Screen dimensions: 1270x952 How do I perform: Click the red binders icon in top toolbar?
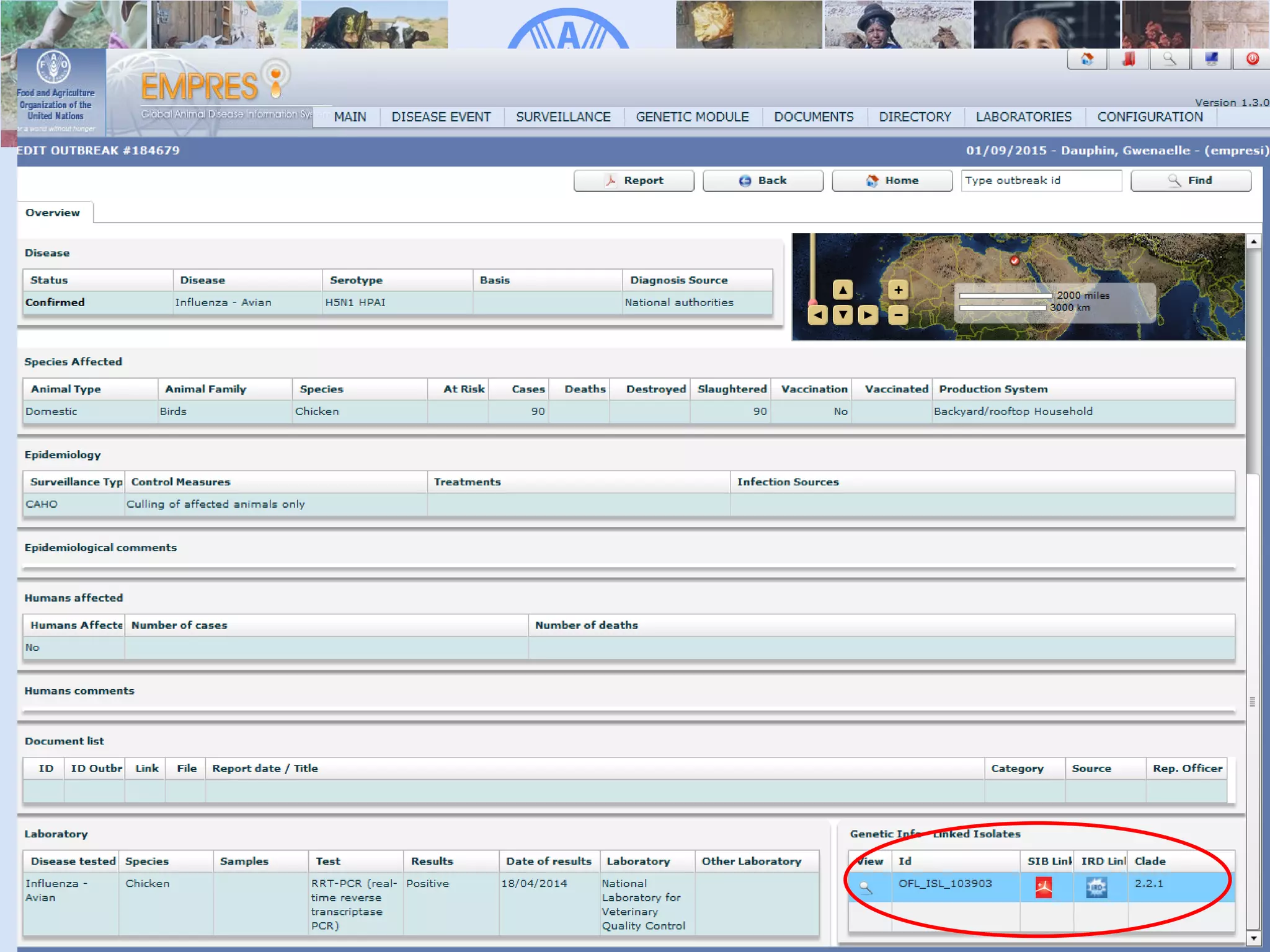pyautogui.click(x=1129, y=59)
